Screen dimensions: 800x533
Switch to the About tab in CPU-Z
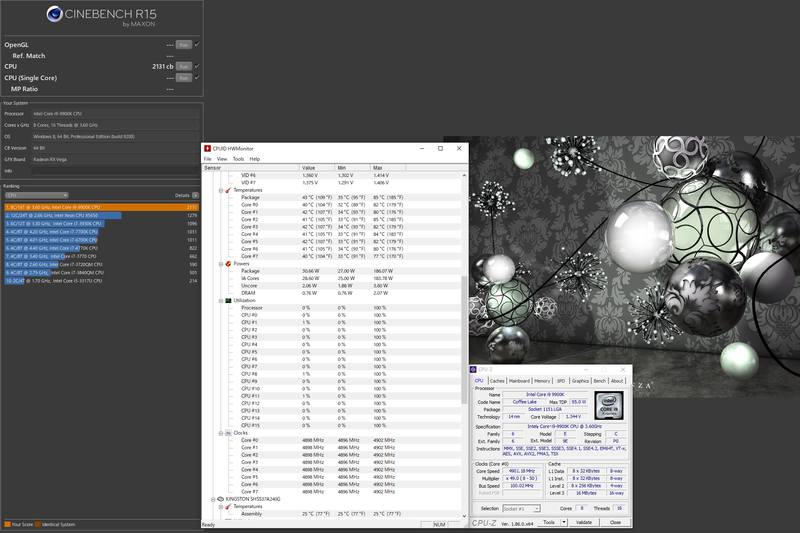coord(617,381)
